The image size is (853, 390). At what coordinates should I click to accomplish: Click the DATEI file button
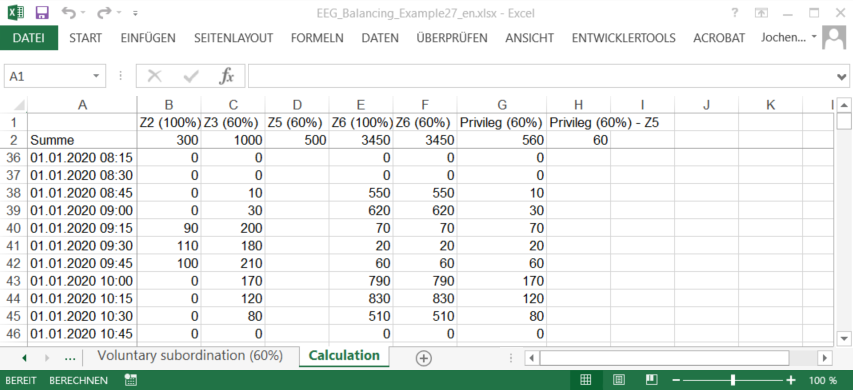click(28, 38)
